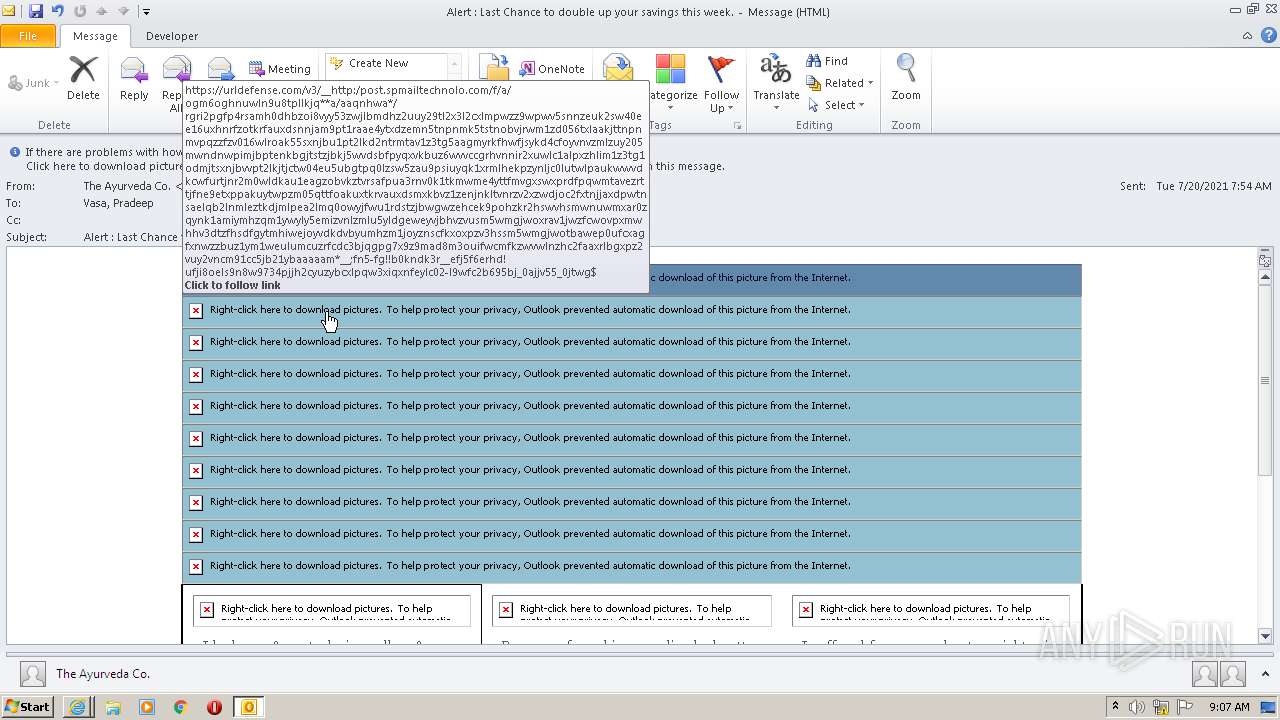Viewport: 1280px width, 720px height.
Task: Click sender name The Ayurveda Co. in header
Action: click(127, 186)
